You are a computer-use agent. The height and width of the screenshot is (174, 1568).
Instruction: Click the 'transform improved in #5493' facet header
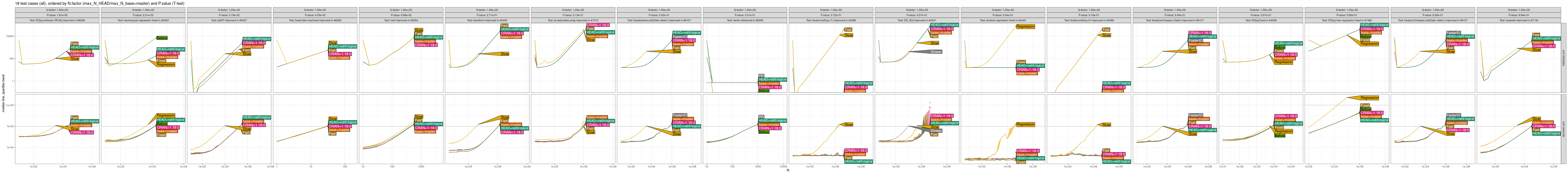(487, 20)
